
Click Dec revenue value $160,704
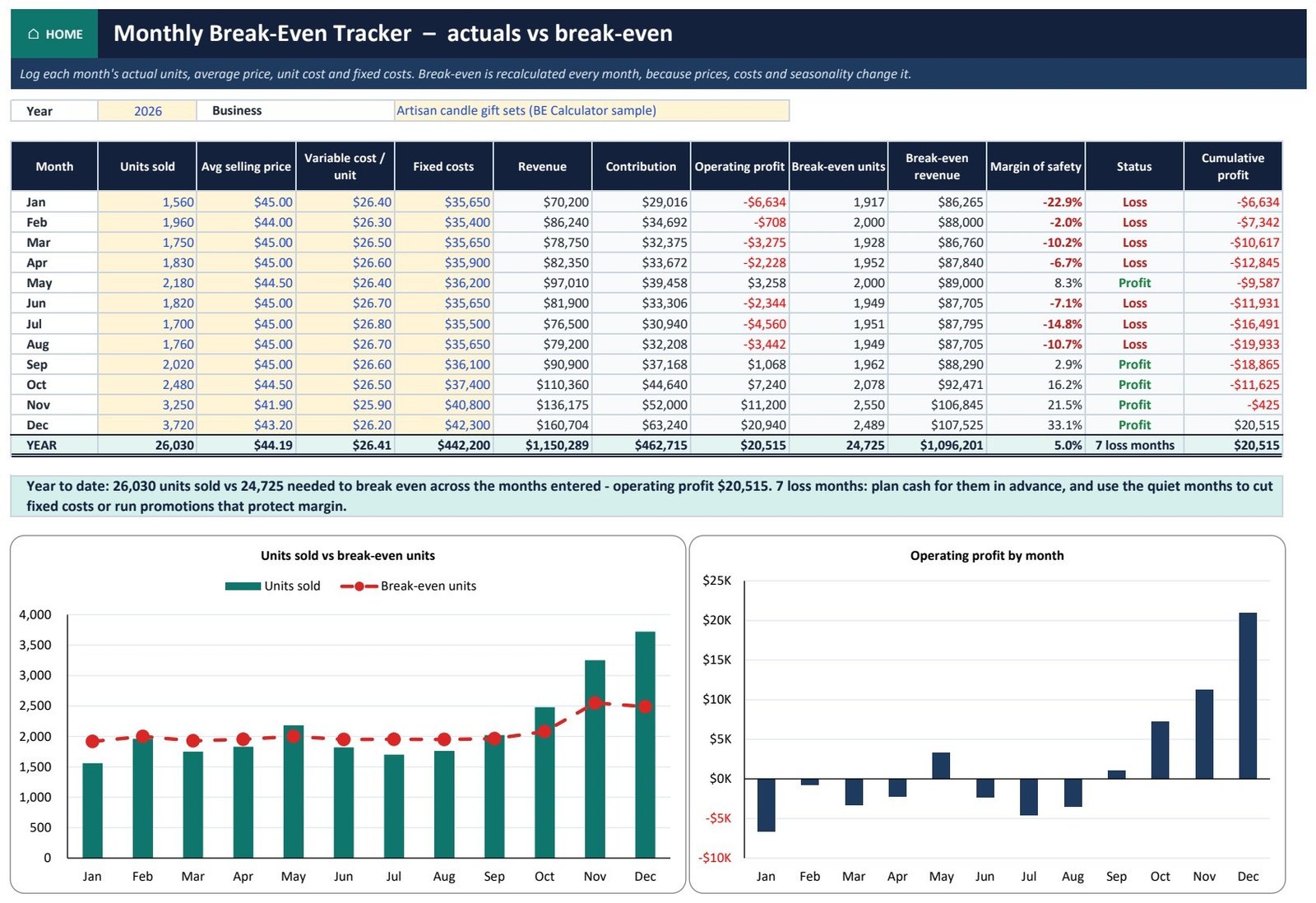click(542, 425)
